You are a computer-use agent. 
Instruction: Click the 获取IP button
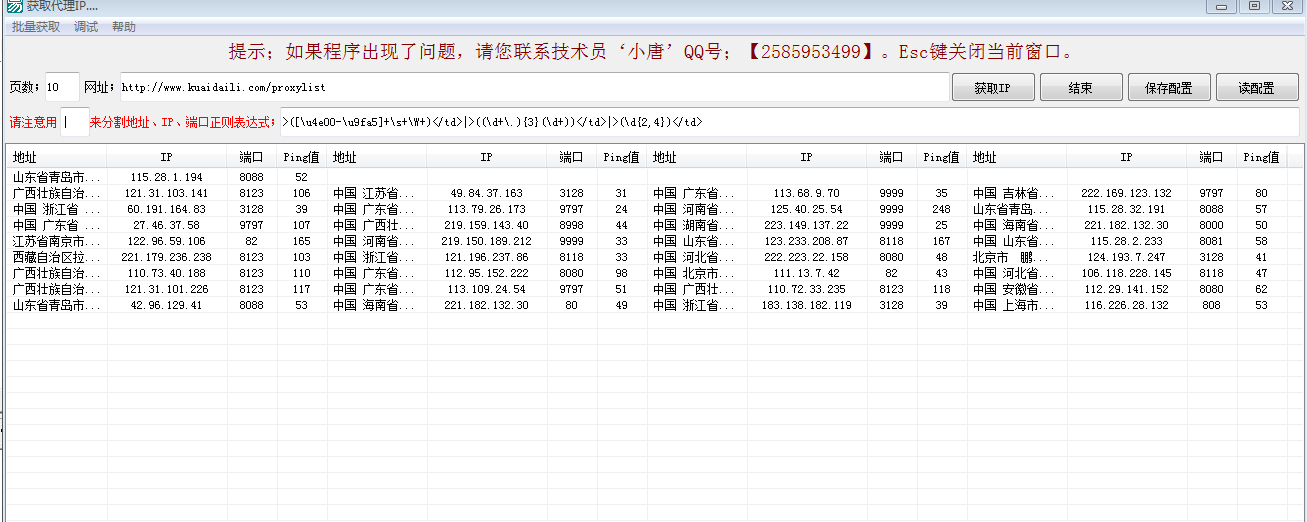[x=992, y=88]
